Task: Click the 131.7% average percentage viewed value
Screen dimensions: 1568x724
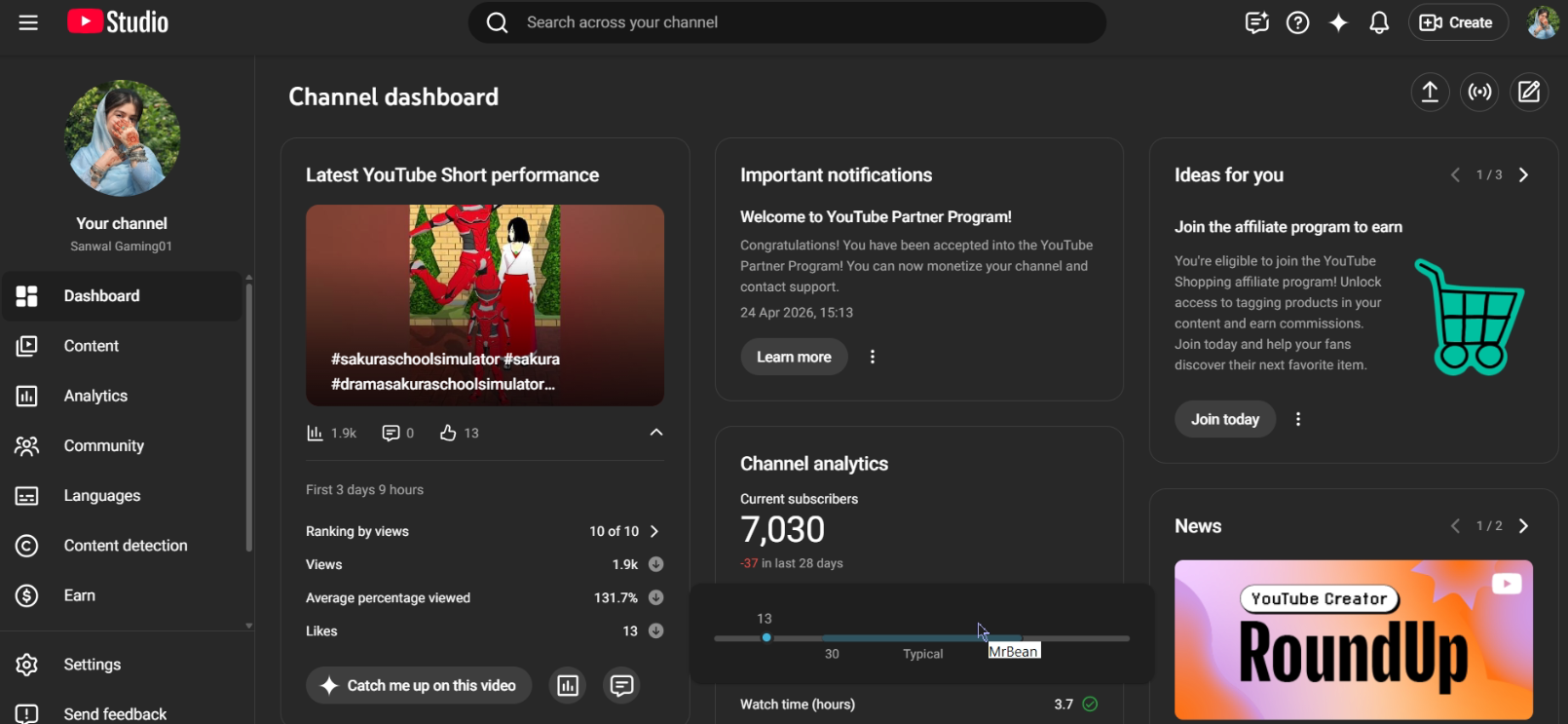Action: click(x=616, y=597)
